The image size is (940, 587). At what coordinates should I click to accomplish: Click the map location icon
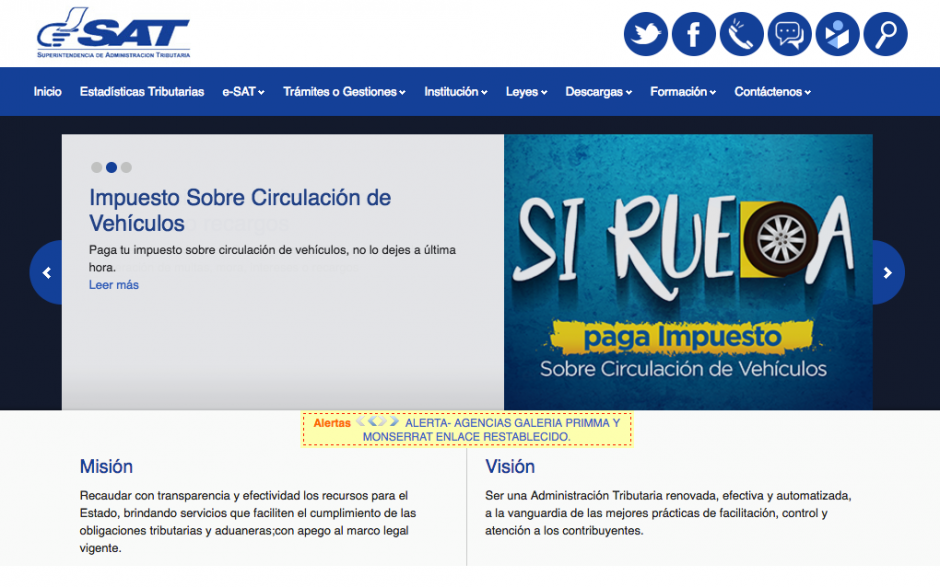point(837,33)
